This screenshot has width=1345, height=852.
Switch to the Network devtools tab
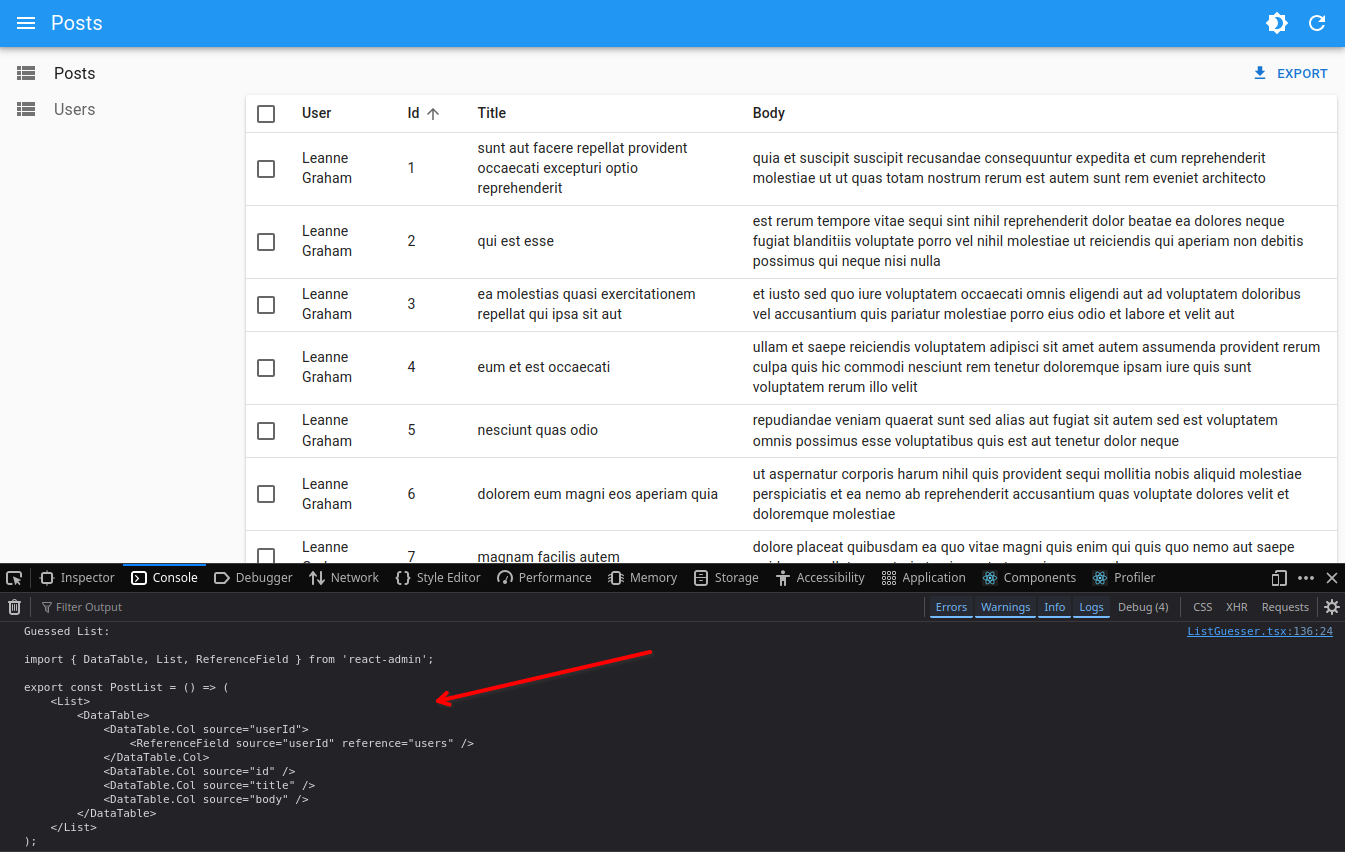pyautogui.click(x=344, y=578)
